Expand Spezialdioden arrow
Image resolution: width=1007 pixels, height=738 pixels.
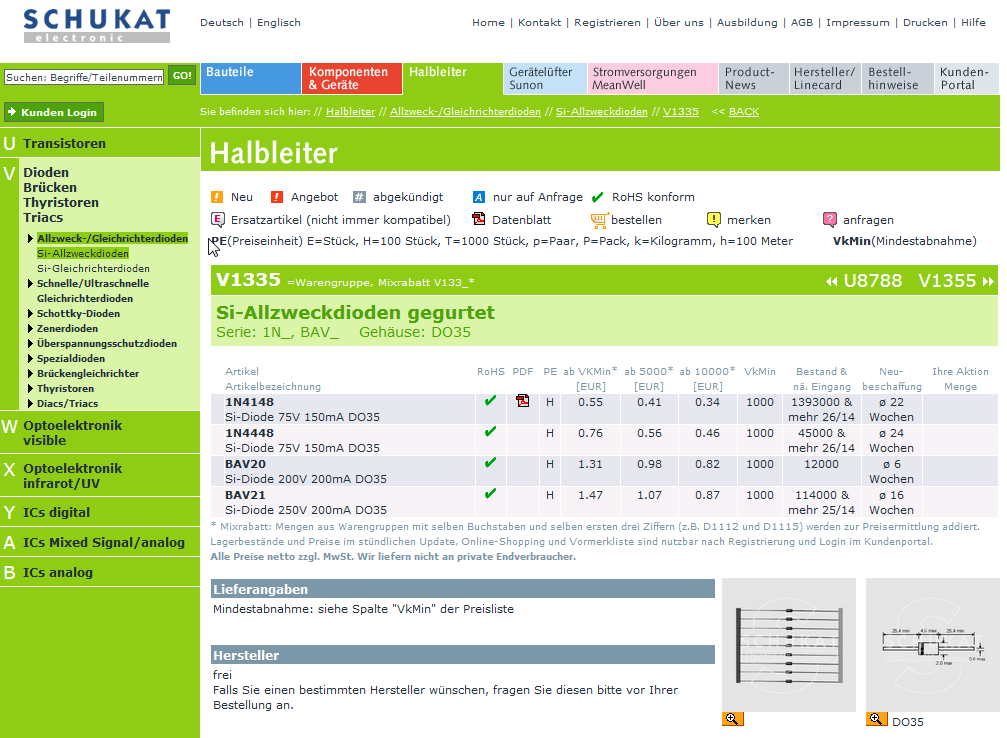[x=30, y=358]
